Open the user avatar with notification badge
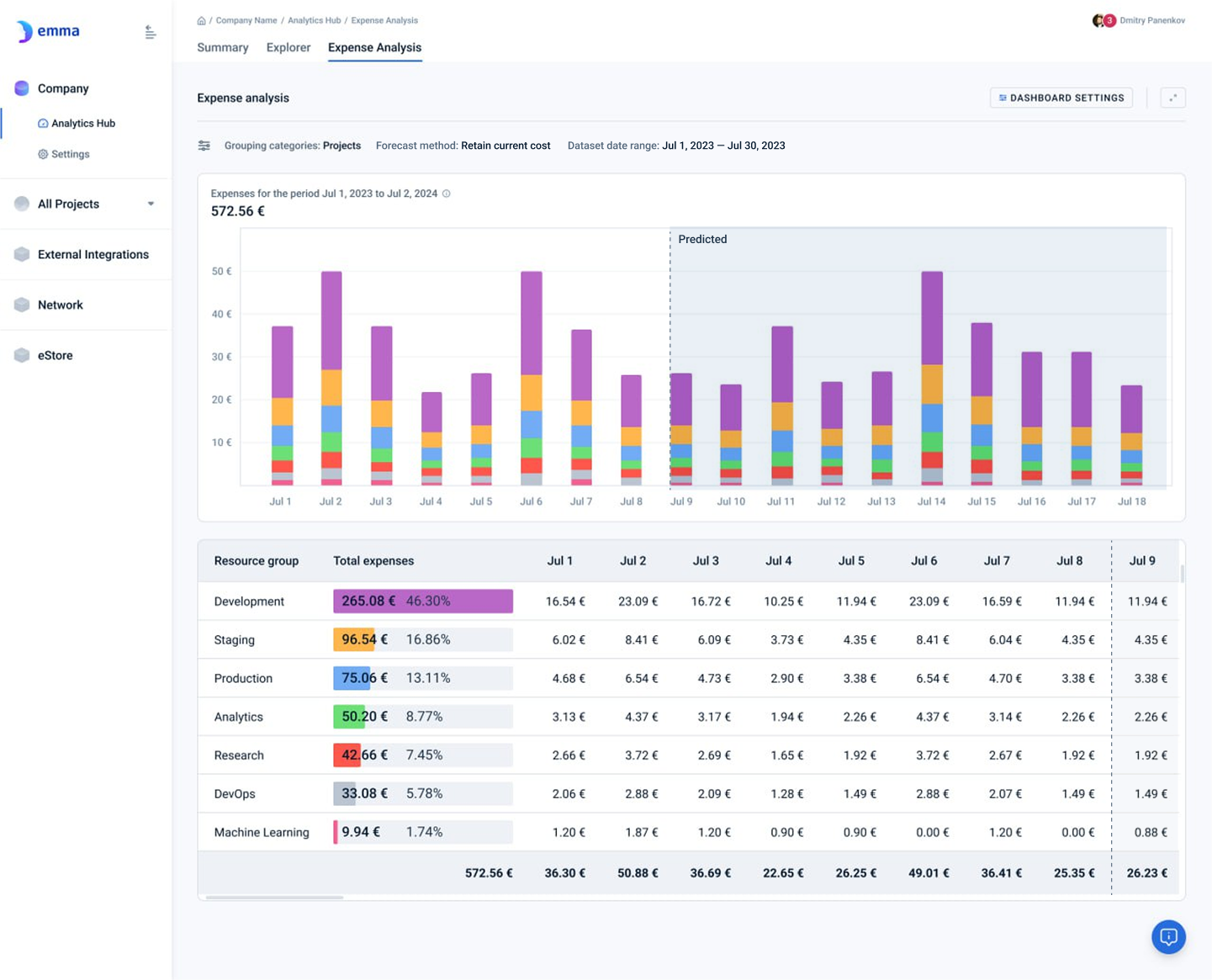The width and height of the screenshot is (1212, 980). [x=1104, y=20]
